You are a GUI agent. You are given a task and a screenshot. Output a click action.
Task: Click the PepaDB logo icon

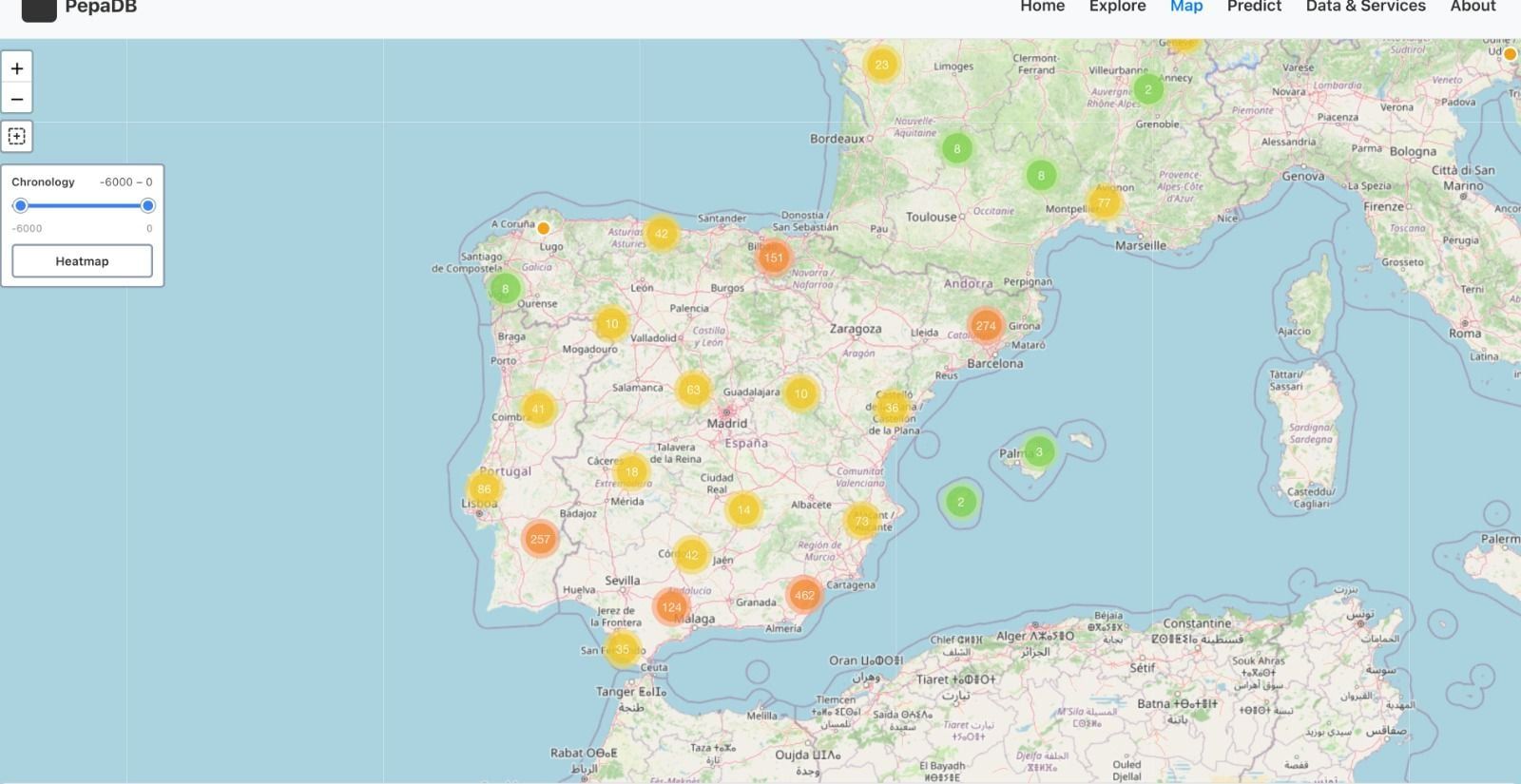(x=39, y=9)
